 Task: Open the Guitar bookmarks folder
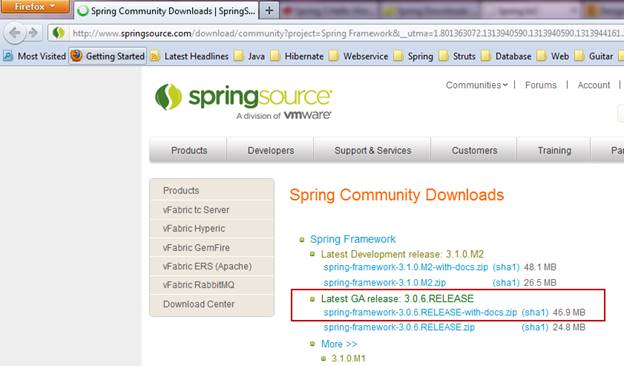click(x=593, y=56)
